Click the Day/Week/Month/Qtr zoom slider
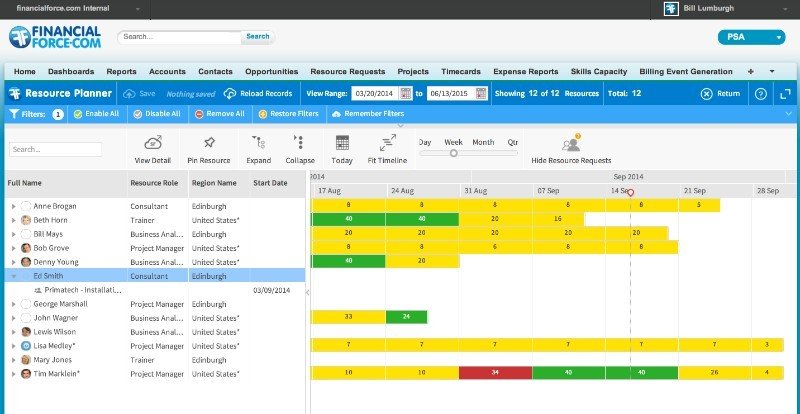The height and width of the screenshot is (414, 800). point(454,153)
